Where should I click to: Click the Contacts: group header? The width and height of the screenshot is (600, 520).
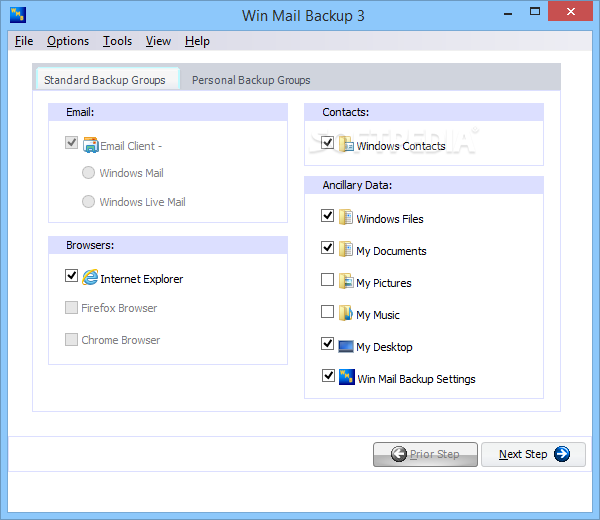click(x=424, y=112)
